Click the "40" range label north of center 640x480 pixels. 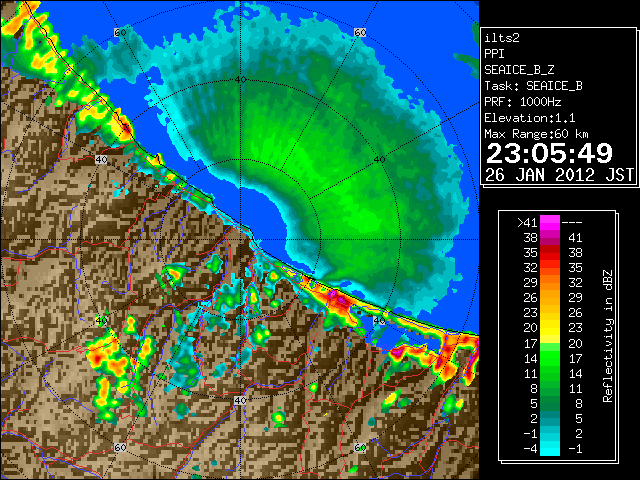240,80
